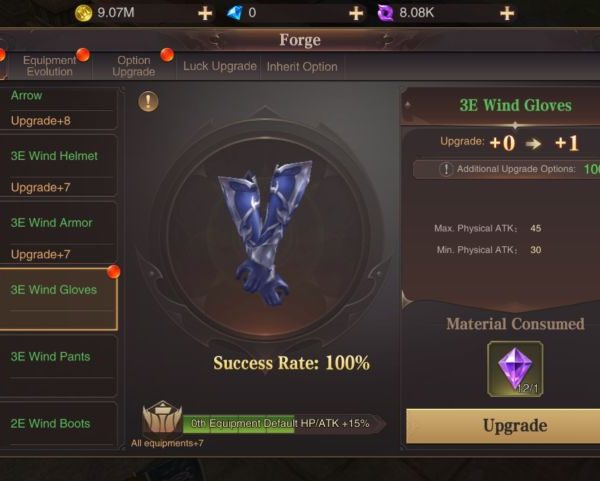The image size is (600, 481).
Task: Tap the plus icon next to gold coins
Action: tap(205, 13)
